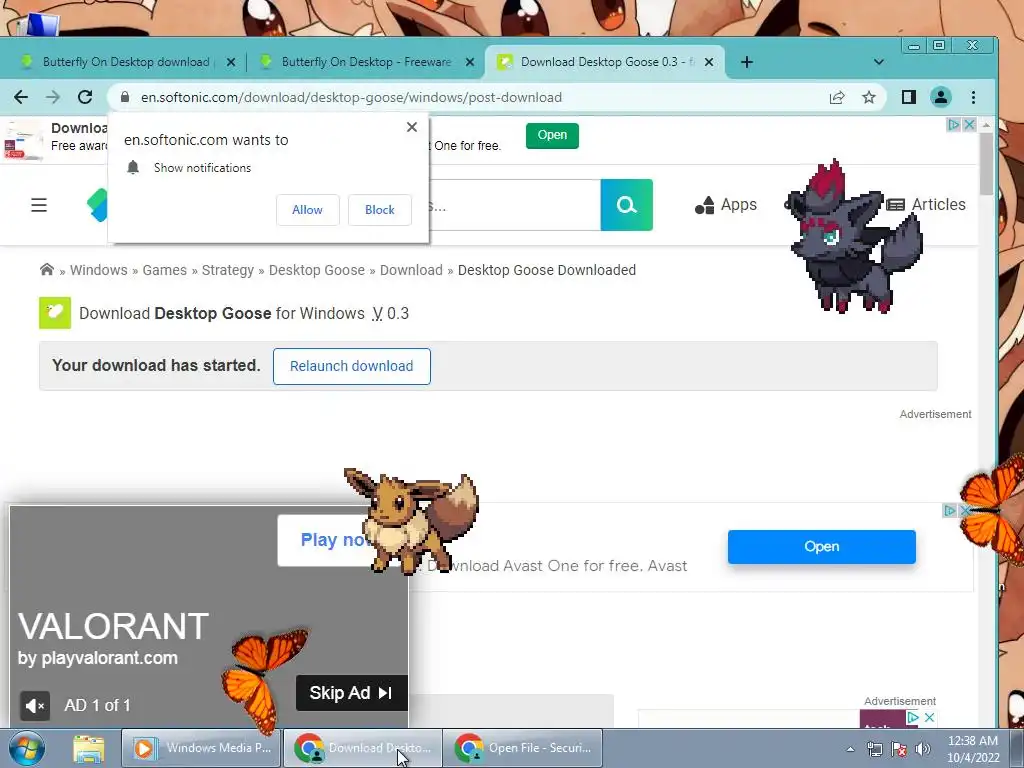Image resolution: width=1024 pixels, height=768 pixels.
Task: Open AdChoices info on top banner ad
Action: tap(953, 124)
